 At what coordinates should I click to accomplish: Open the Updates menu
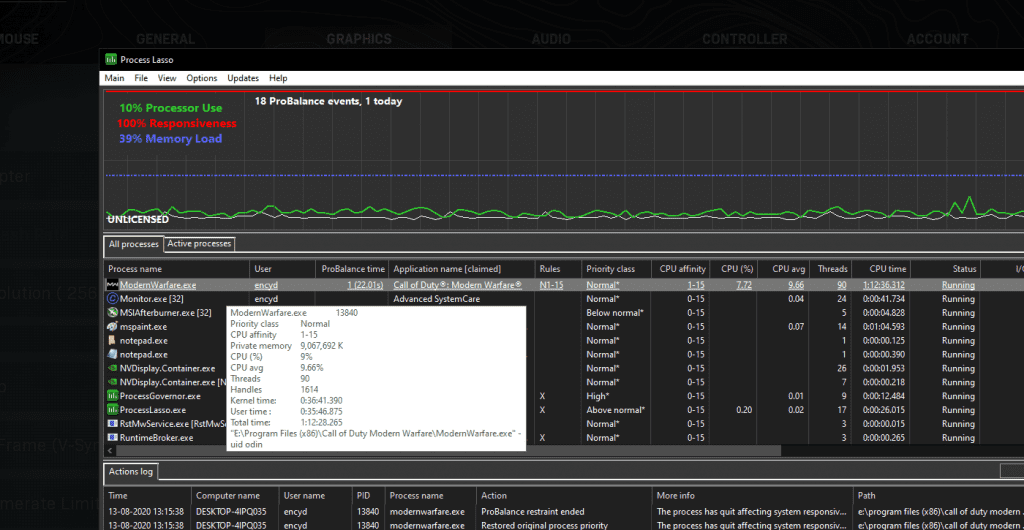243,78
